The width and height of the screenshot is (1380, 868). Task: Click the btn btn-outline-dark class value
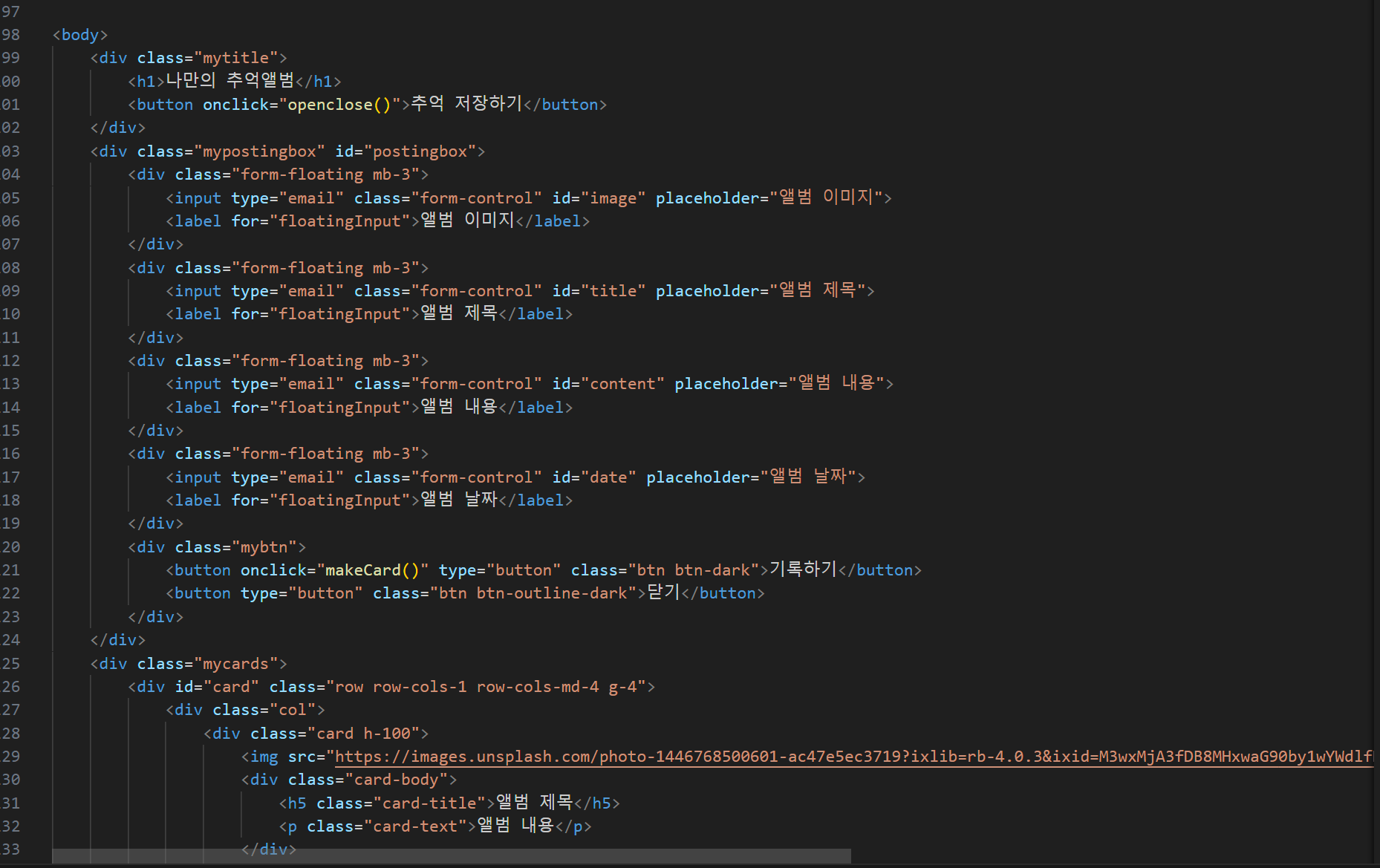coord(533,593)
